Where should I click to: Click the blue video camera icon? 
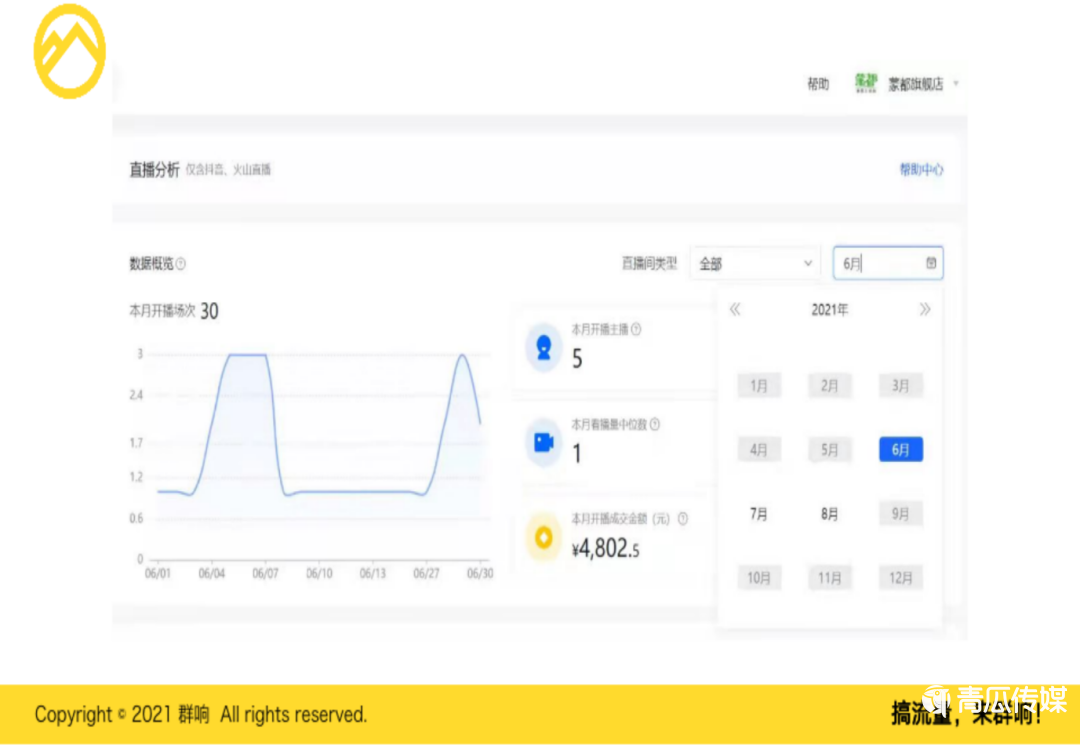coord(544,442)
